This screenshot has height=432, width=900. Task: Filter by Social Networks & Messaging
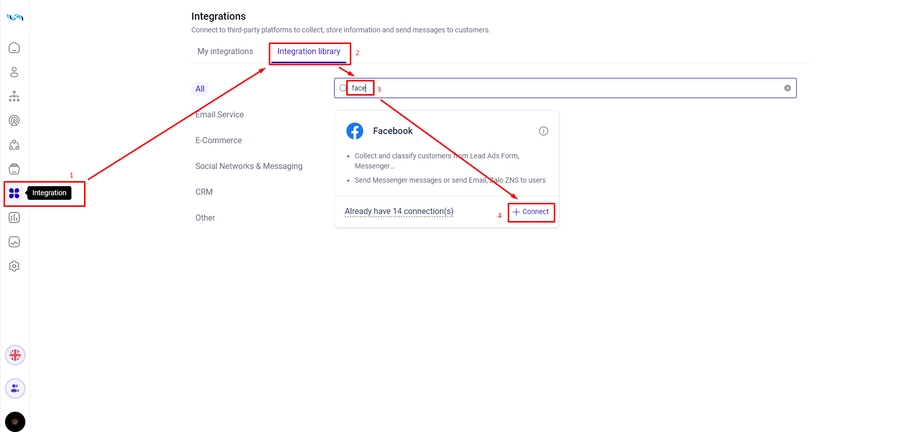pyautogui.click(x=248, y=166)
